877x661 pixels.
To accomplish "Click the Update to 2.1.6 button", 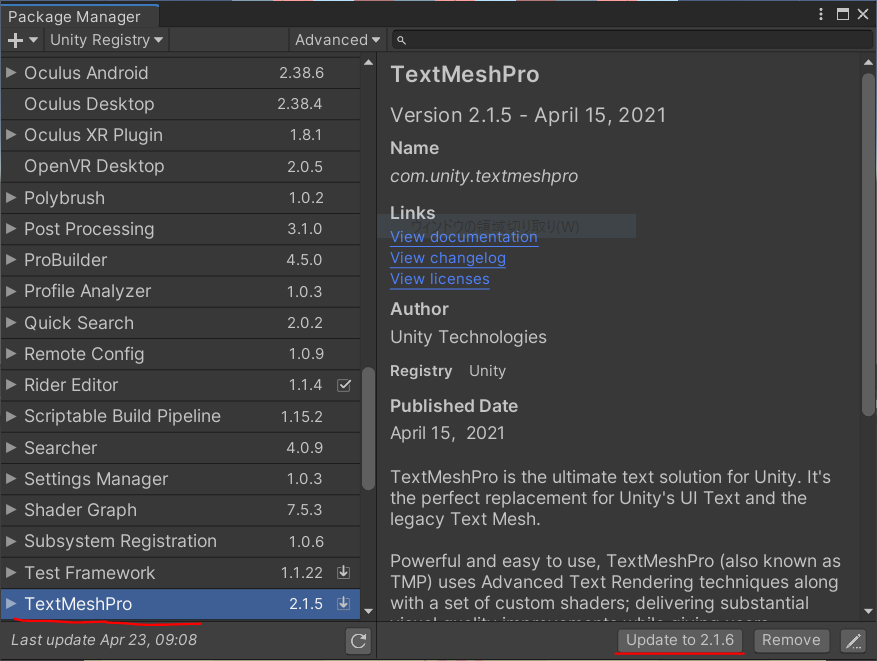I will point(680,640).
